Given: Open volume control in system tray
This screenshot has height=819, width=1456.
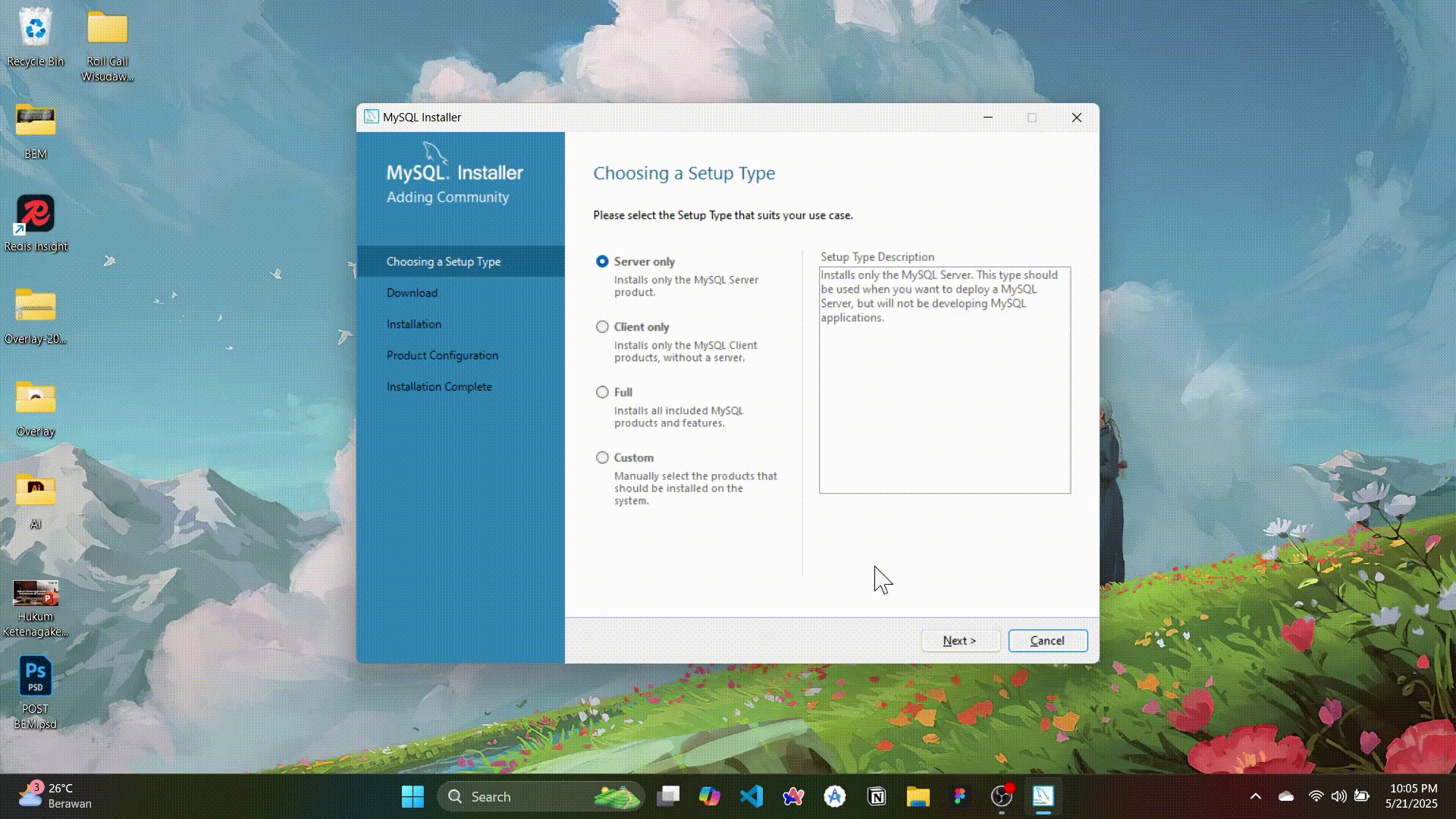Looking at the screenshot, I should 1339,796.
